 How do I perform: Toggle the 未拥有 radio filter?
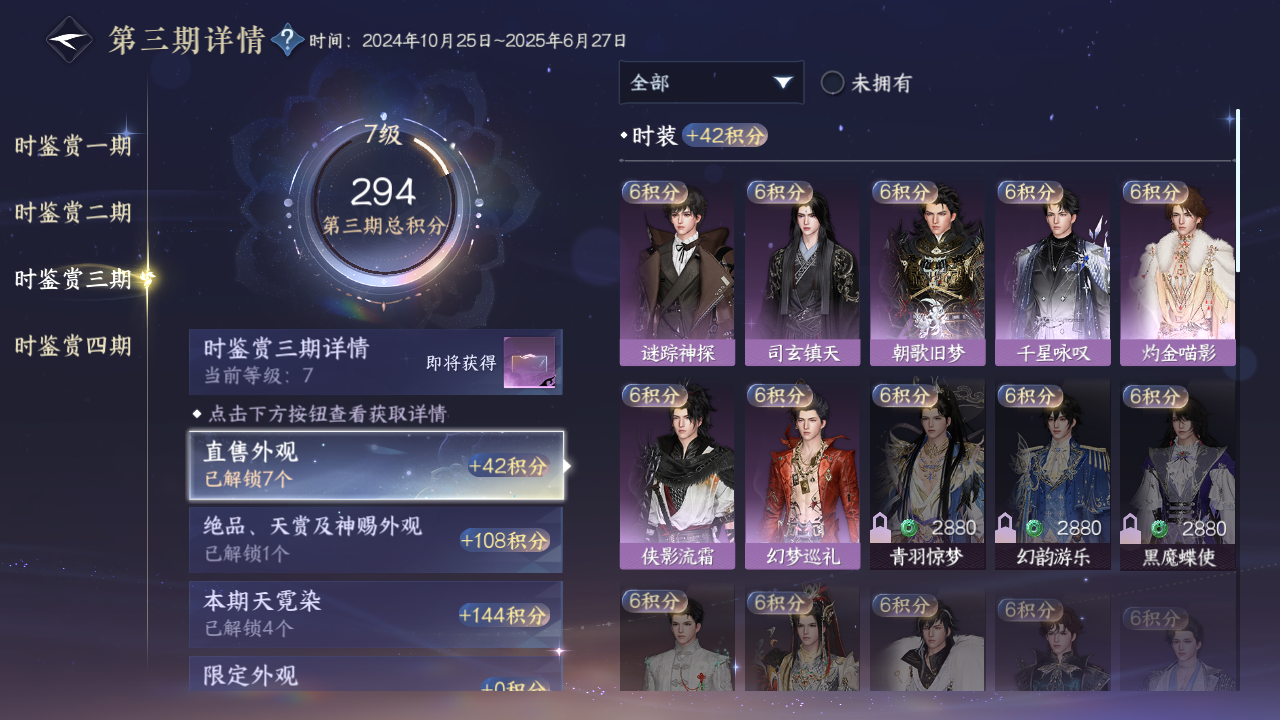[832, 83]
